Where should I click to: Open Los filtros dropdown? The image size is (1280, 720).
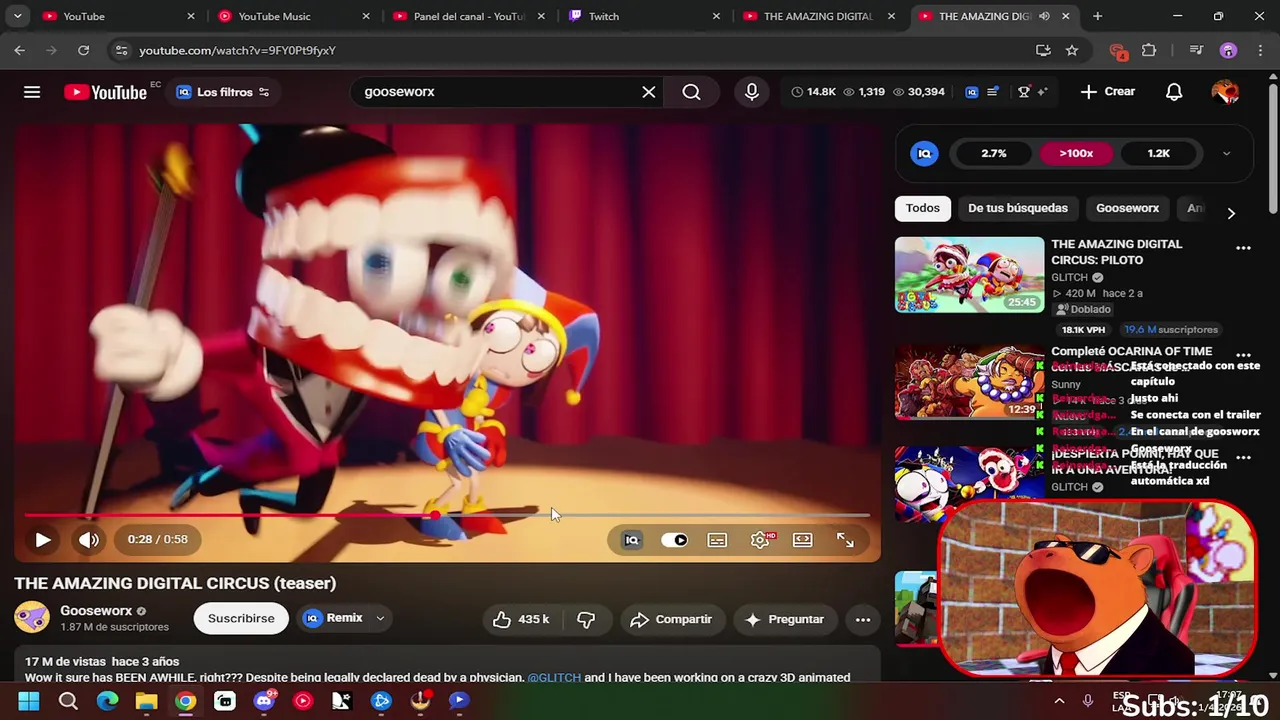click(x=224, y=92)
